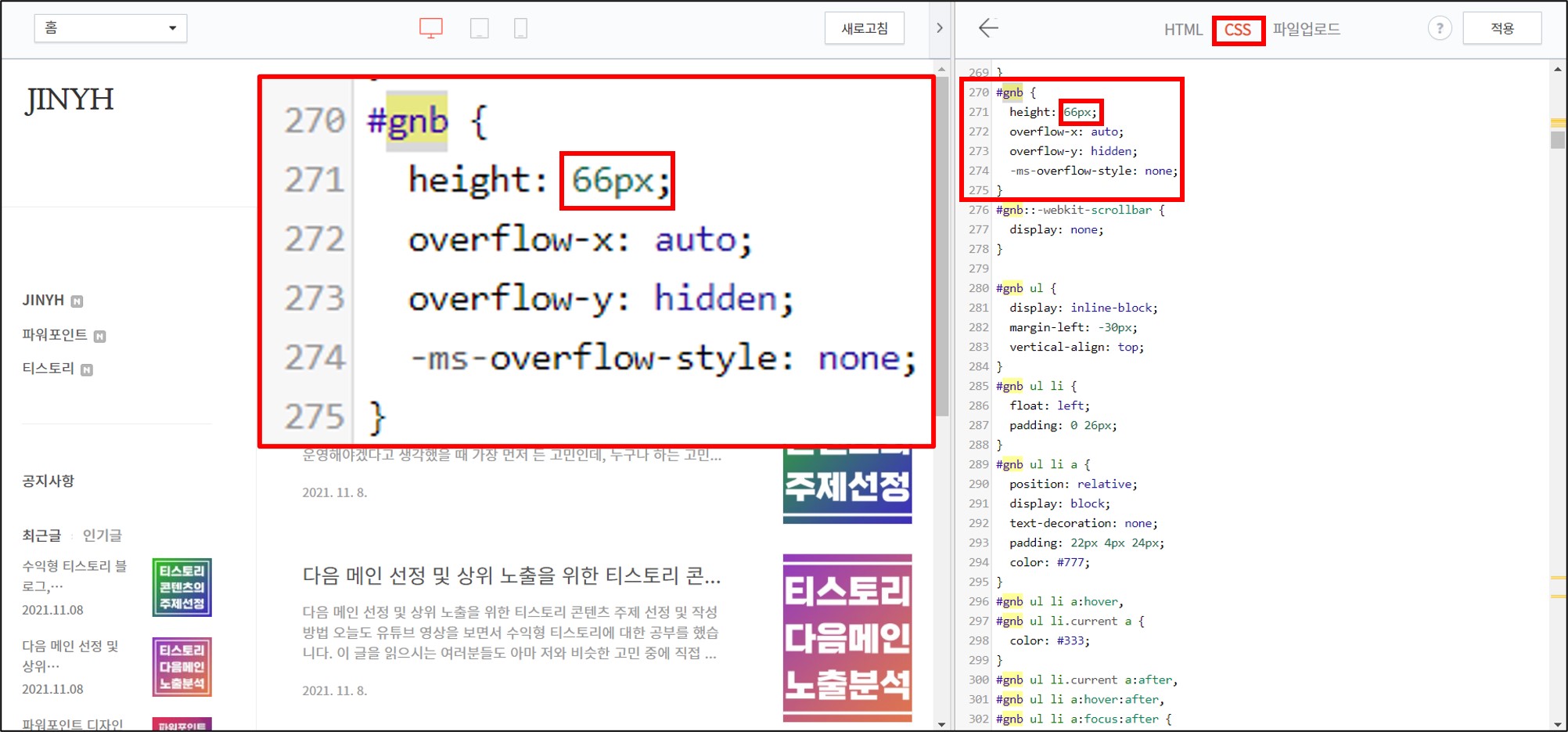The image size is (1568, 732).
Task: Click preview pane scrollbar down arrow
Action: pos(941,724)
